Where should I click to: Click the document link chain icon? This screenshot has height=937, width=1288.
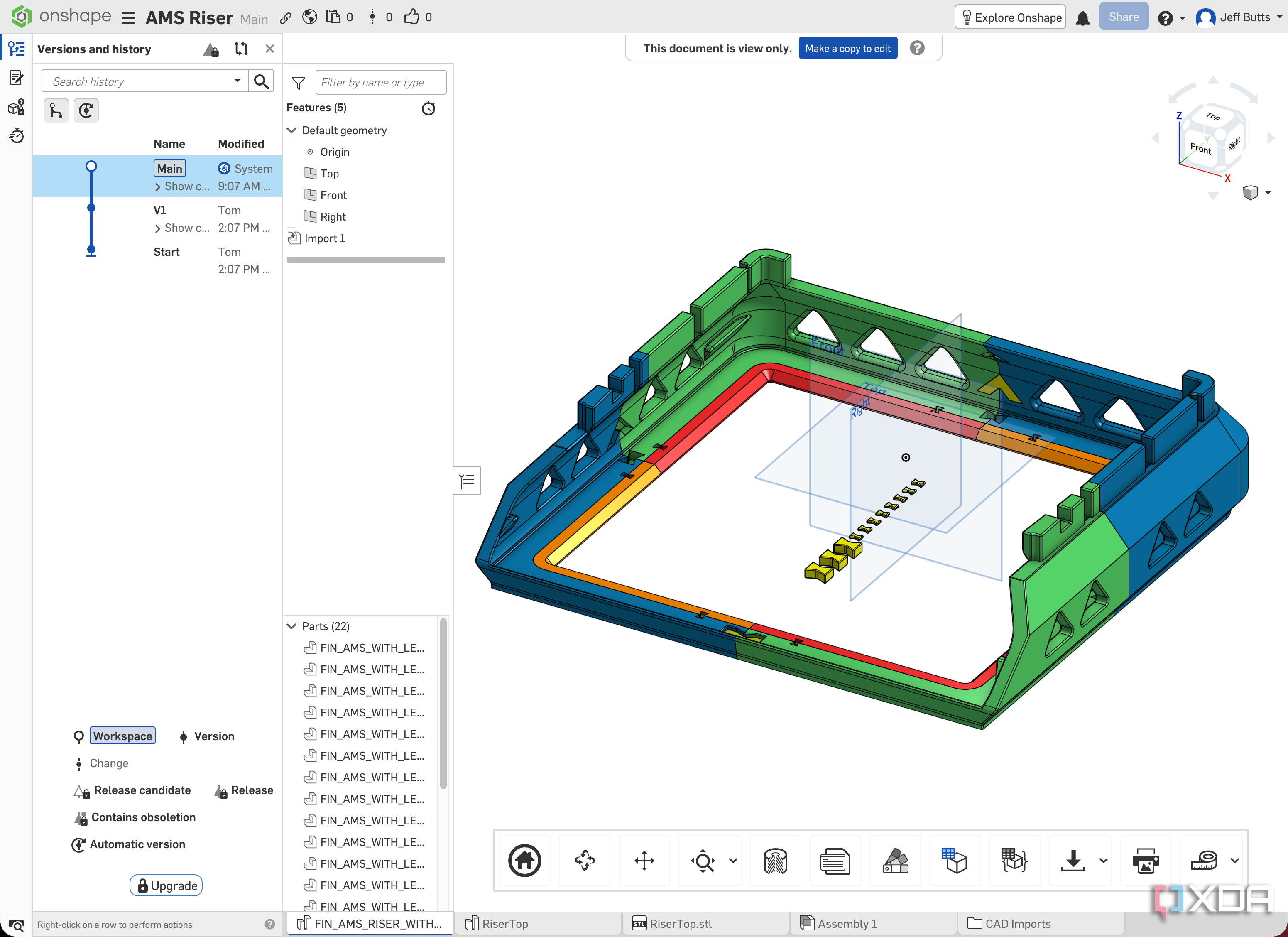pos(286,17)
